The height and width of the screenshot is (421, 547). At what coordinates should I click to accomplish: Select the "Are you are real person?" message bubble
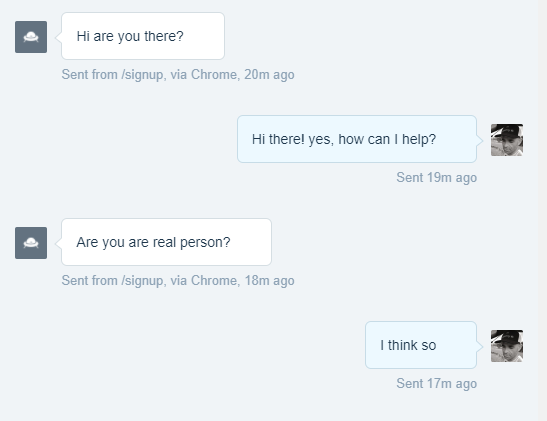tap(166, 242)
